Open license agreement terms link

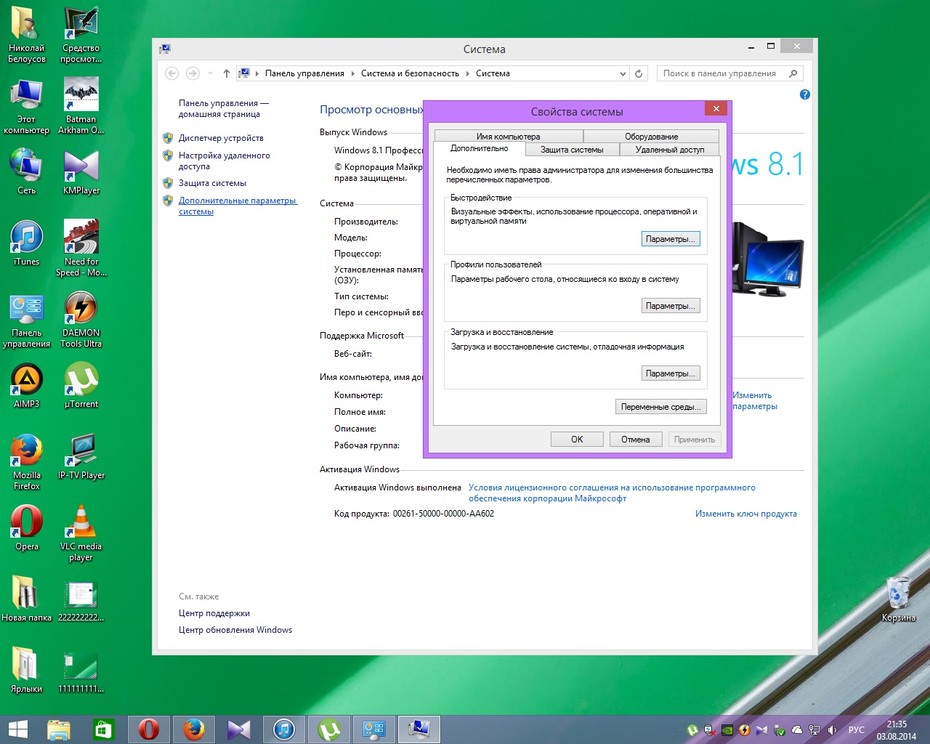pyautogui.click(x=611, y=493)
